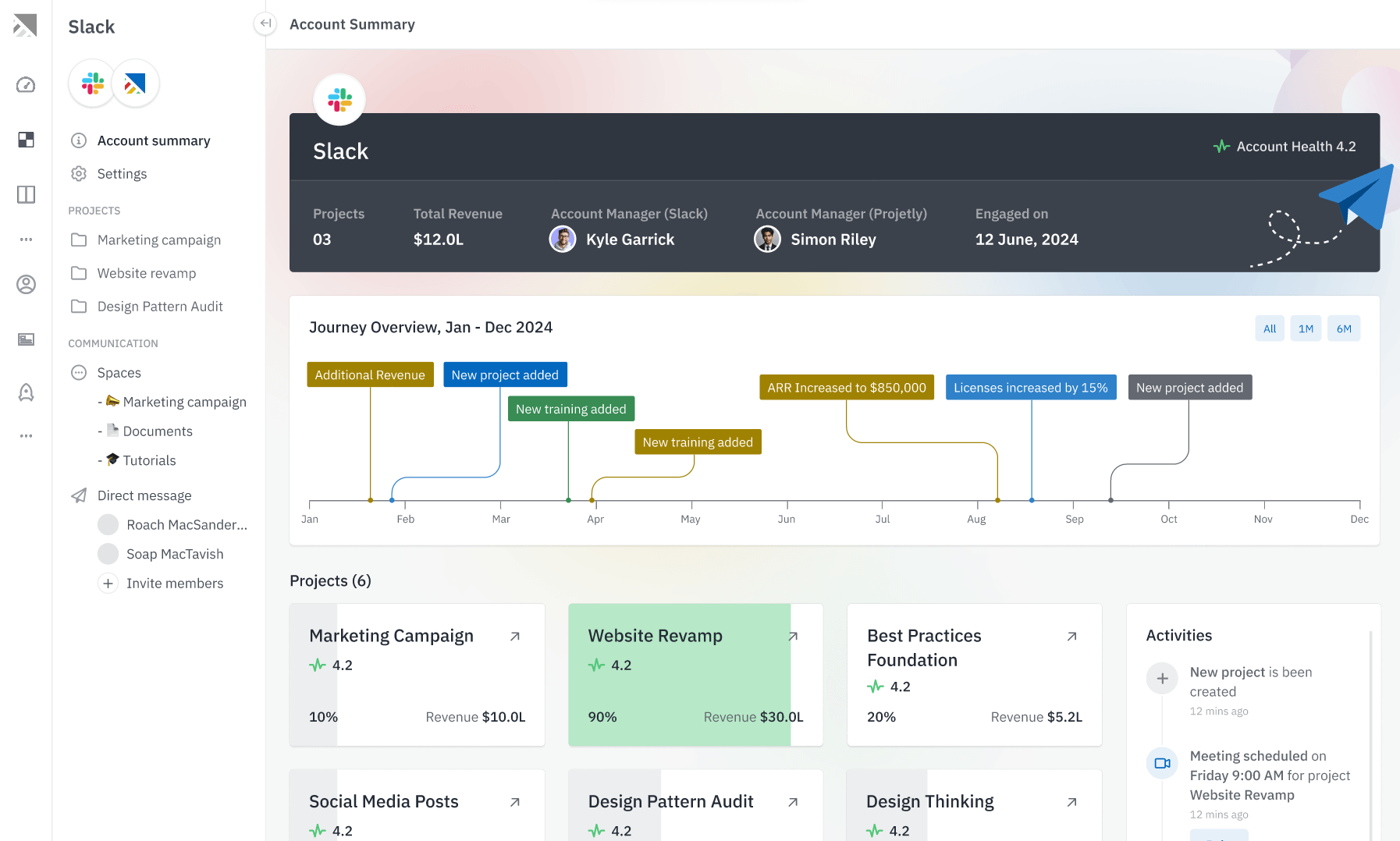Switch the journey chart to All
This screenshot has width=1400, height=841.
[x=1270, y=328]
